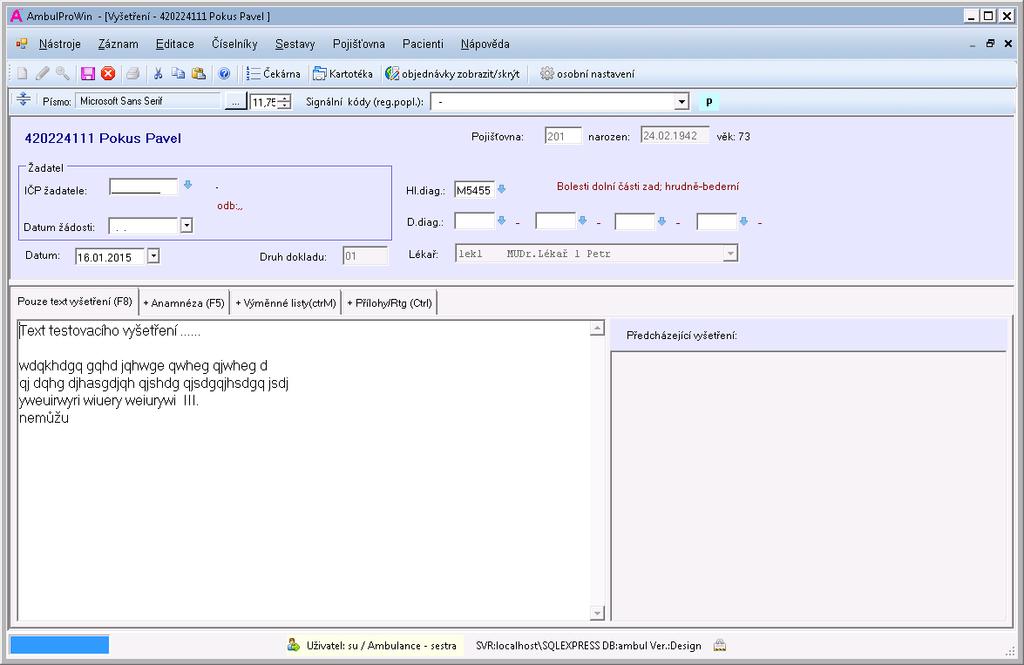Click the menu bar app icon before Nástroje
The height and width of the screenshot is (665, 1024).
(x=22, y=44)
